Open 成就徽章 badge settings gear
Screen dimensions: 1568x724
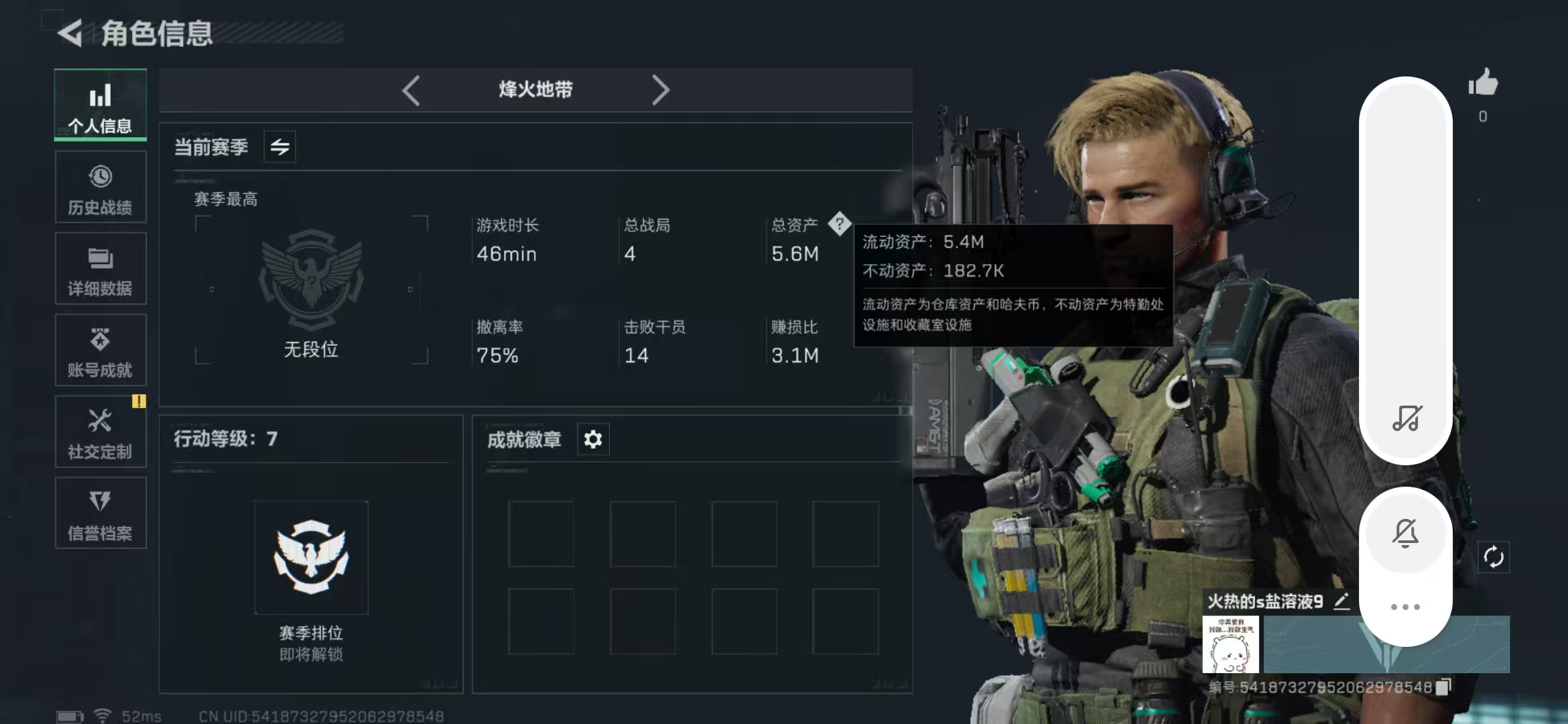click(593, 440)
